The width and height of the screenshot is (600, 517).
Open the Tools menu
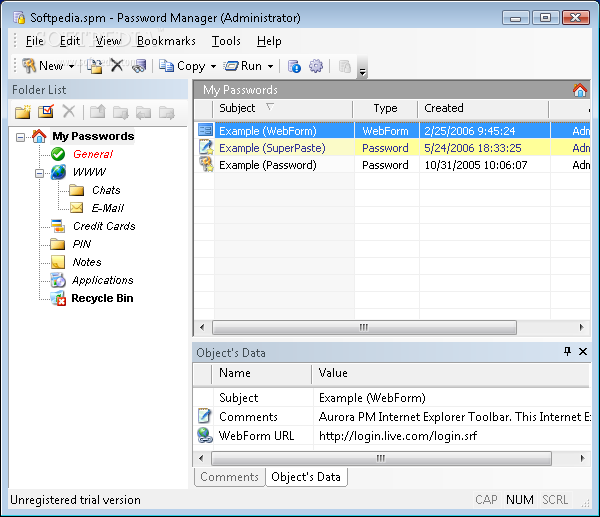coord(226,41)
